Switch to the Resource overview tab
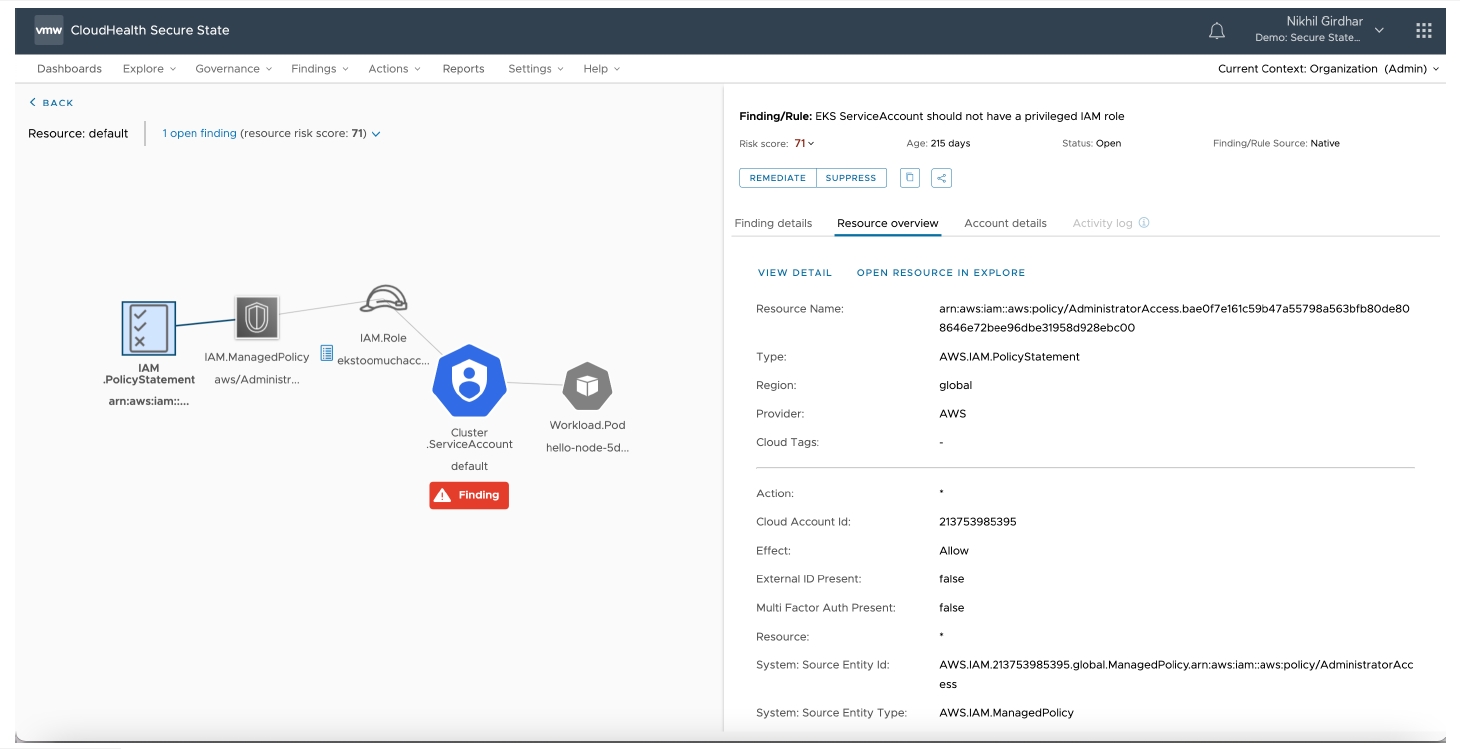Image resolution: width=1460 pixels, height=749 pixels. [888, 223]
